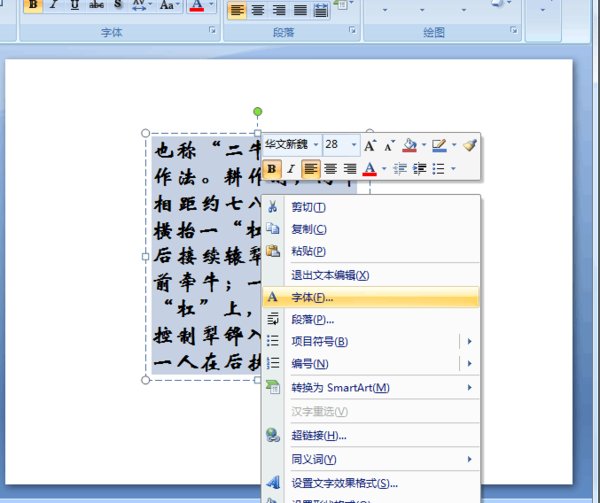Decrease list indent level in mini toolbar
This screenshot has height=503, width=600.
point(400,169)
